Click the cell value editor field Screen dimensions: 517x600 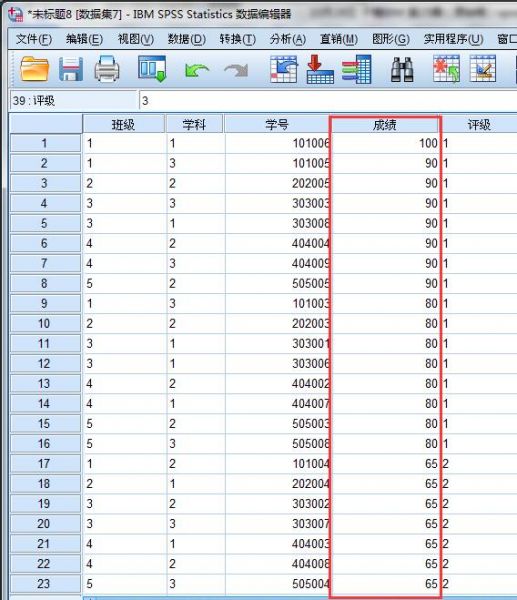click(328, 101)
